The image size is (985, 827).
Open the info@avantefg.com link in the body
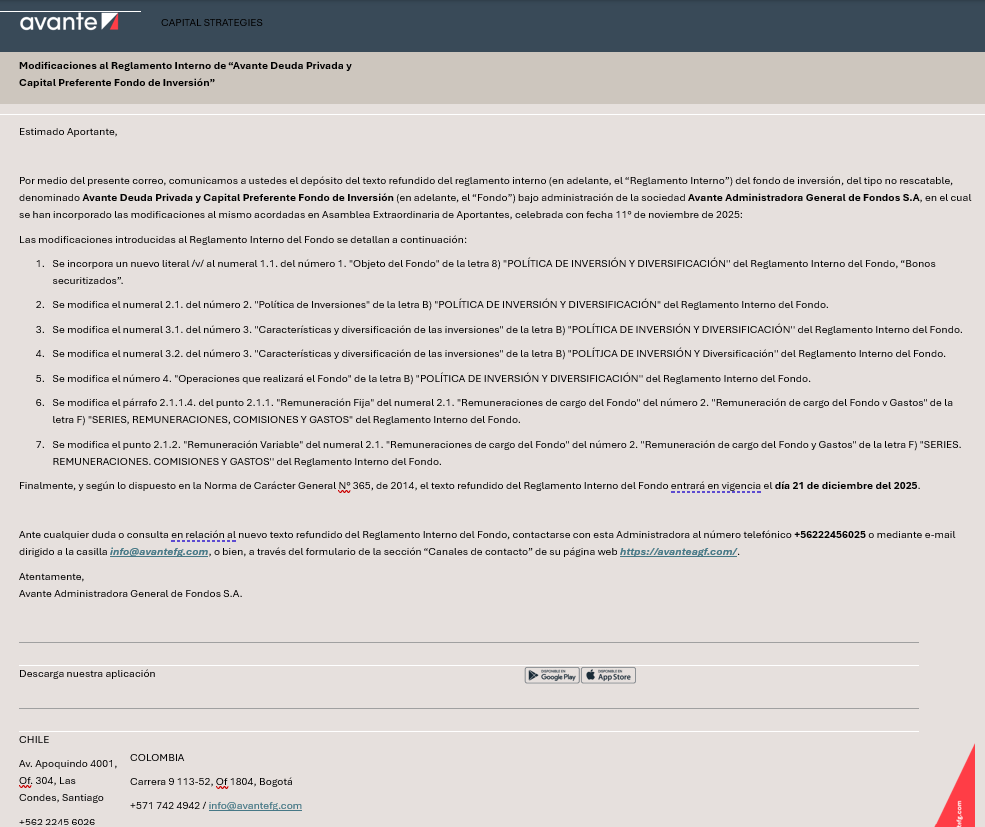(x=159, y=552)
